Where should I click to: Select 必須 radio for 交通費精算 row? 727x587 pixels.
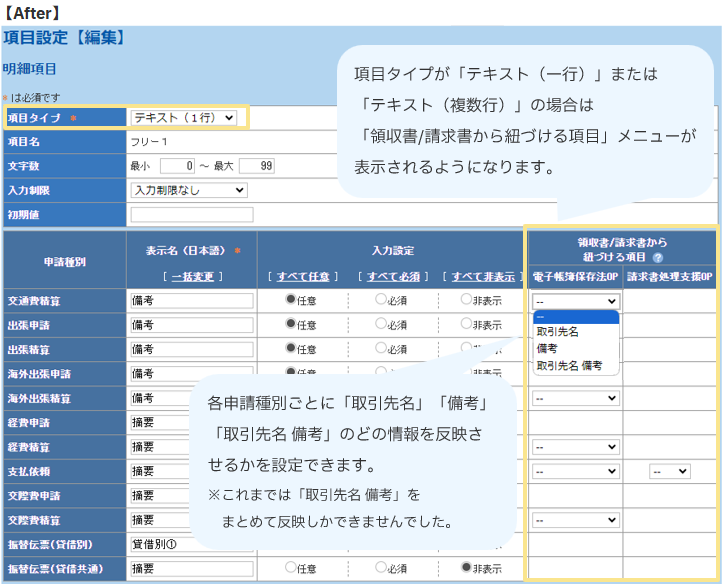point(380,299)
